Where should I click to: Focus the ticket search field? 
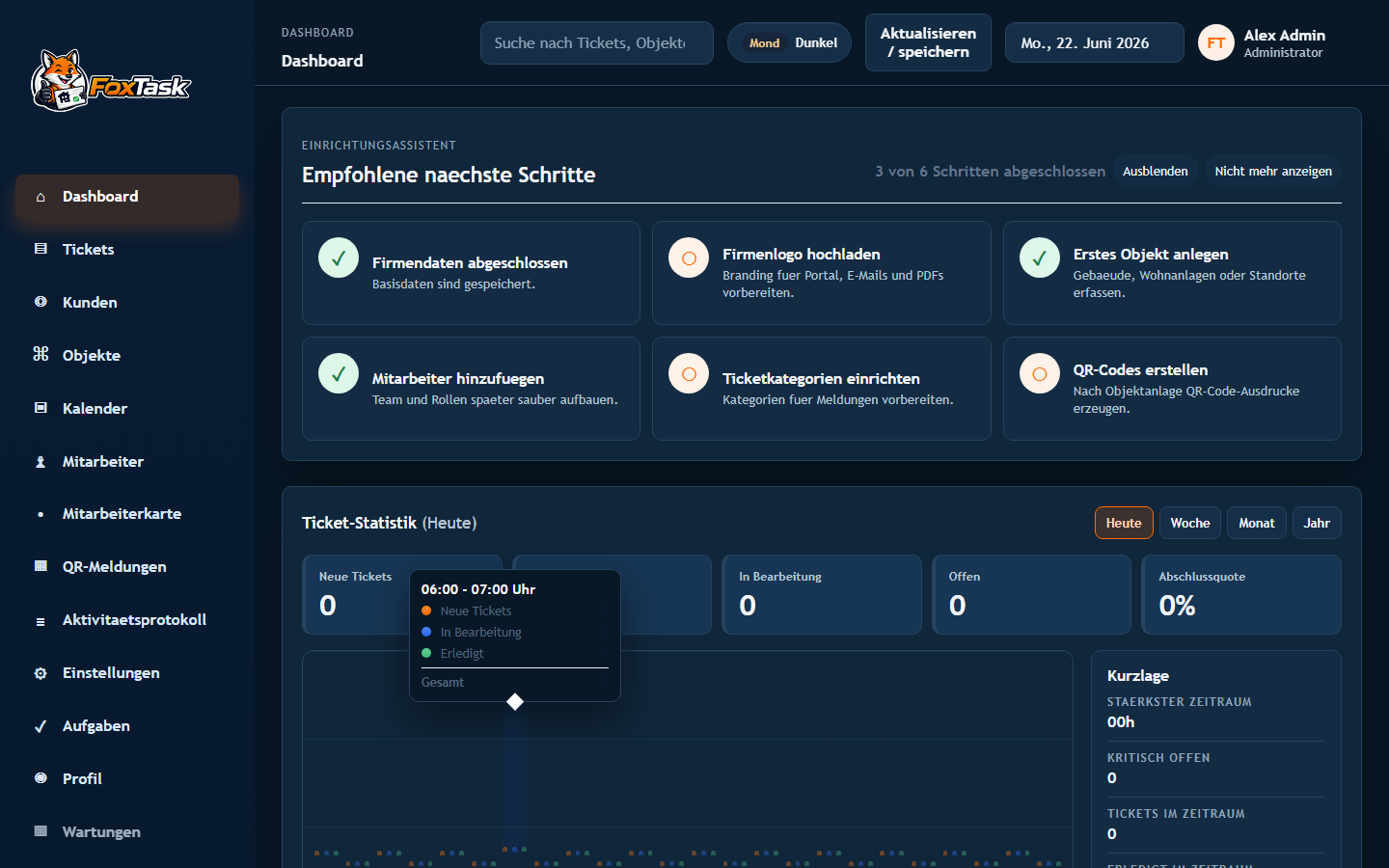tap(596, 43)
